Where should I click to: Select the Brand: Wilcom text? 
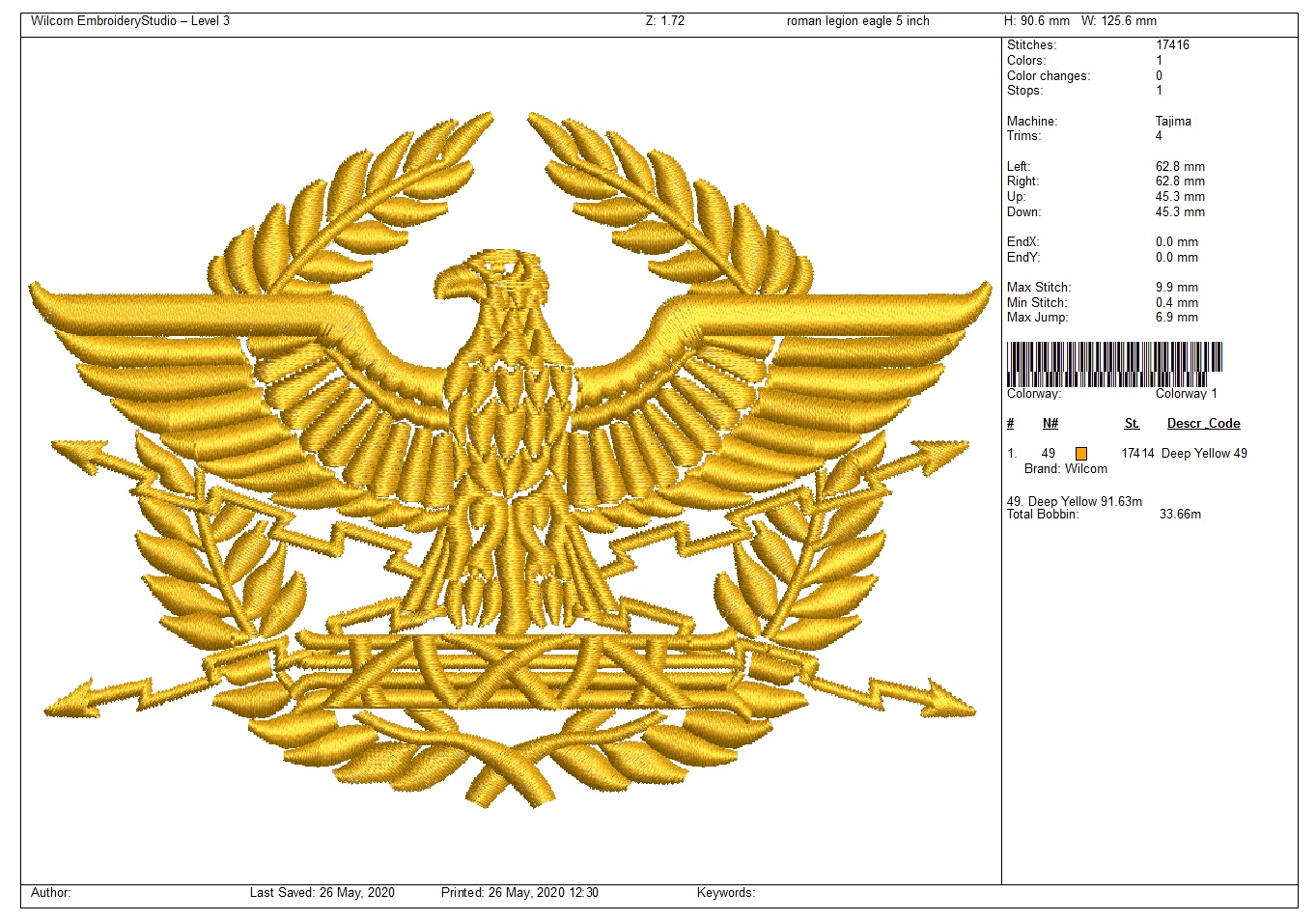1065,469
